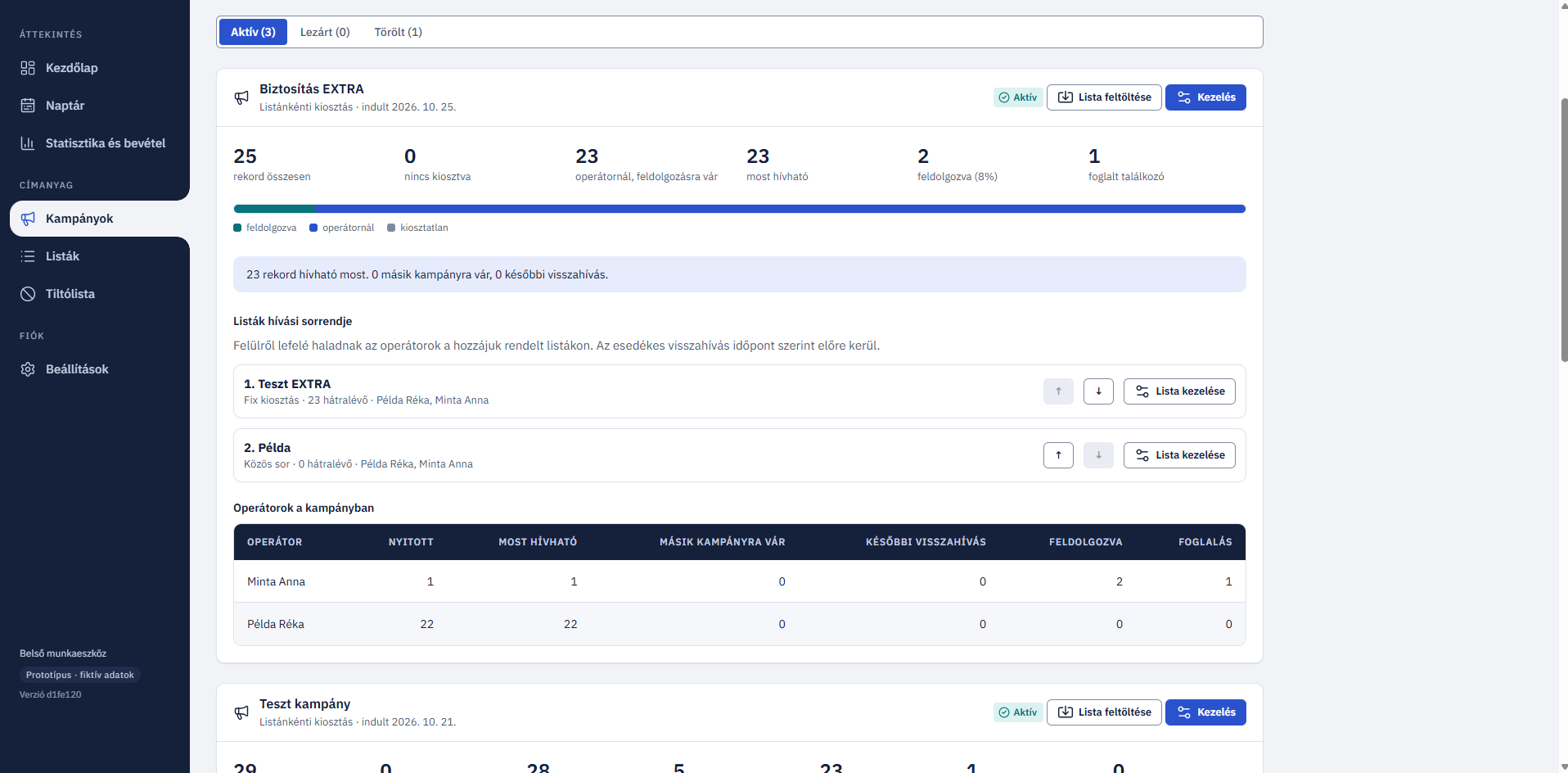Select the Kampányok megaphone icon
This screenshot has height=773, width=1568.
tap(28, 219)
